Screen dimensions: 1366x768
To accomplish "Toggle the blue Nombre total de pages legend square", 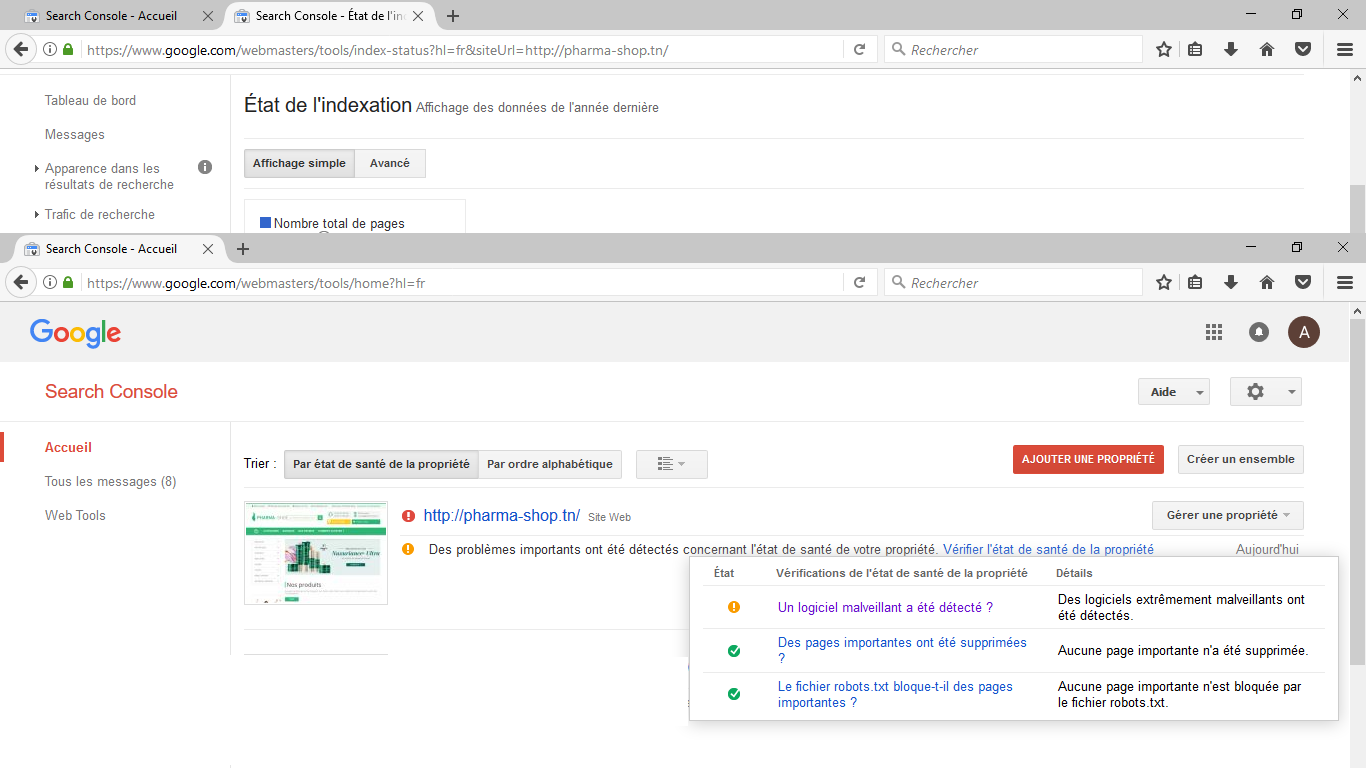I will [266, 223].
